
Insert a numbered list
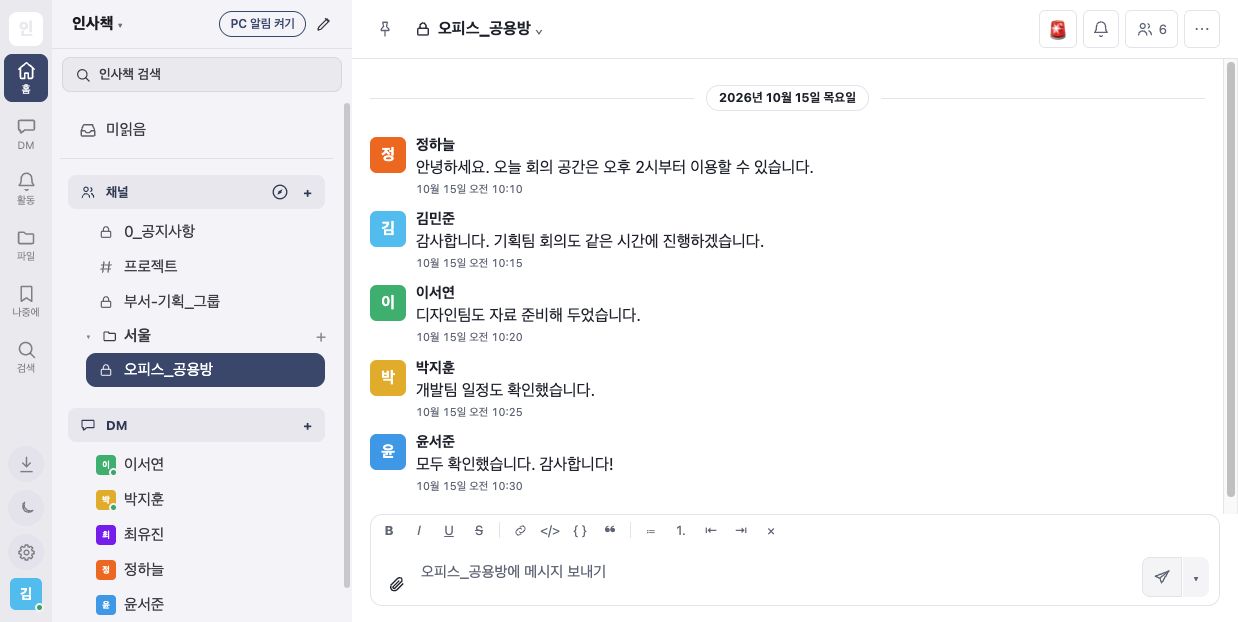[681, 531]
